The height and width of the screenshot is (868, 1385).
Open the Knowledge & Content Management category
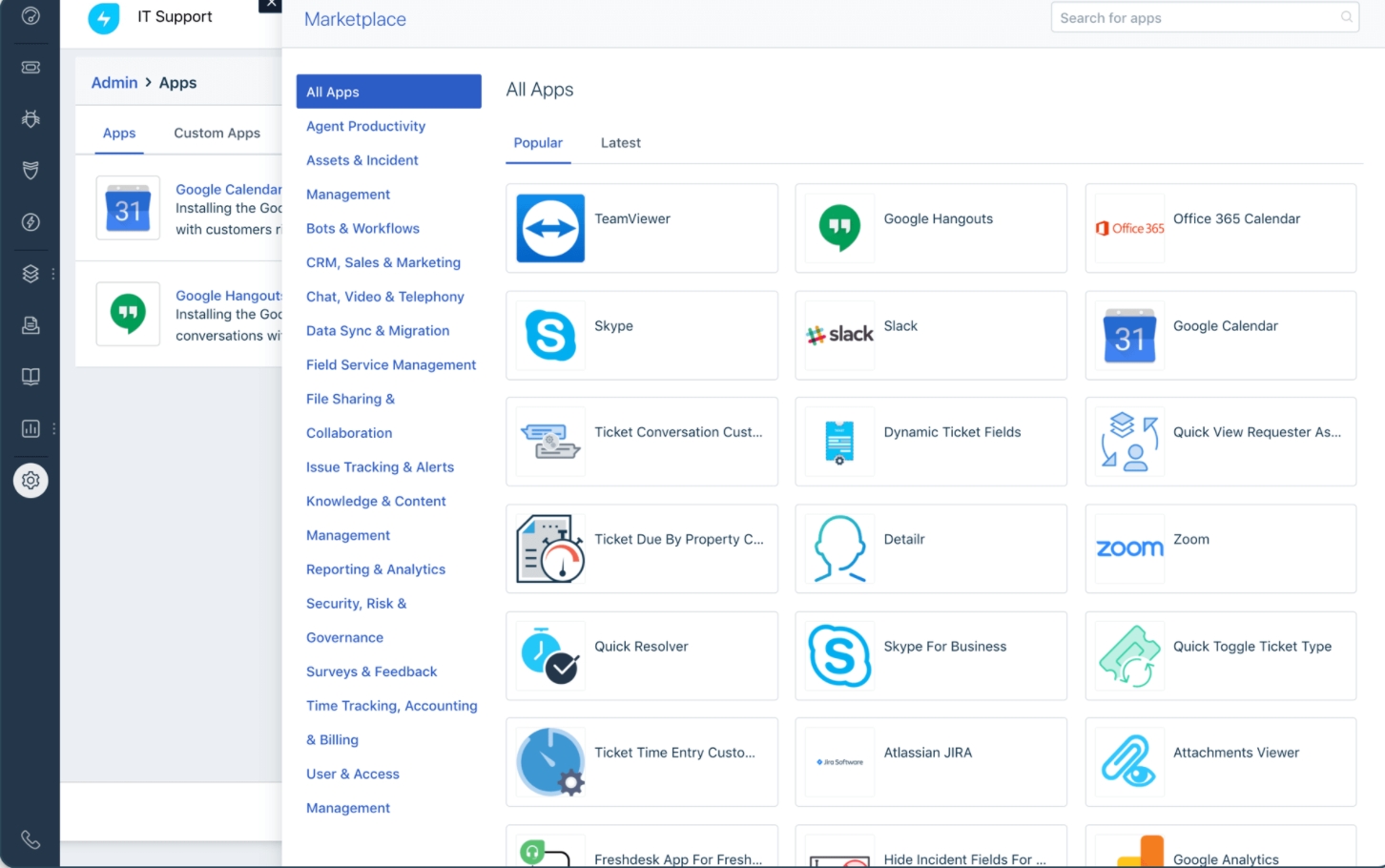click(376, 518)
